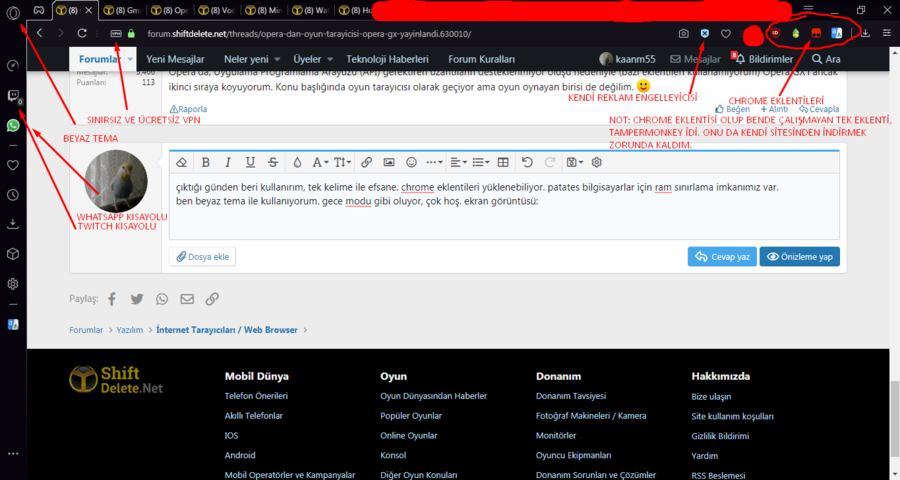Undo last edit in reply editor
The height and width of the screenshot is (480, 900).
[527, 162]
